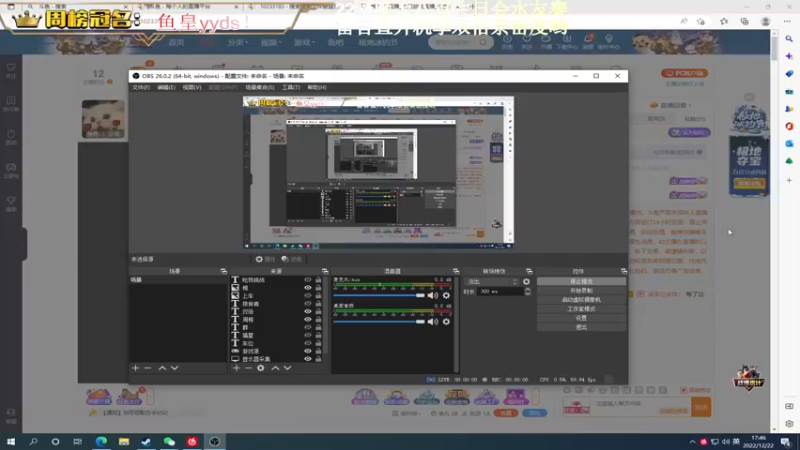Screen dimensions: 800x450
Task: Add a new source with plus icon
Action: [236, 368]
